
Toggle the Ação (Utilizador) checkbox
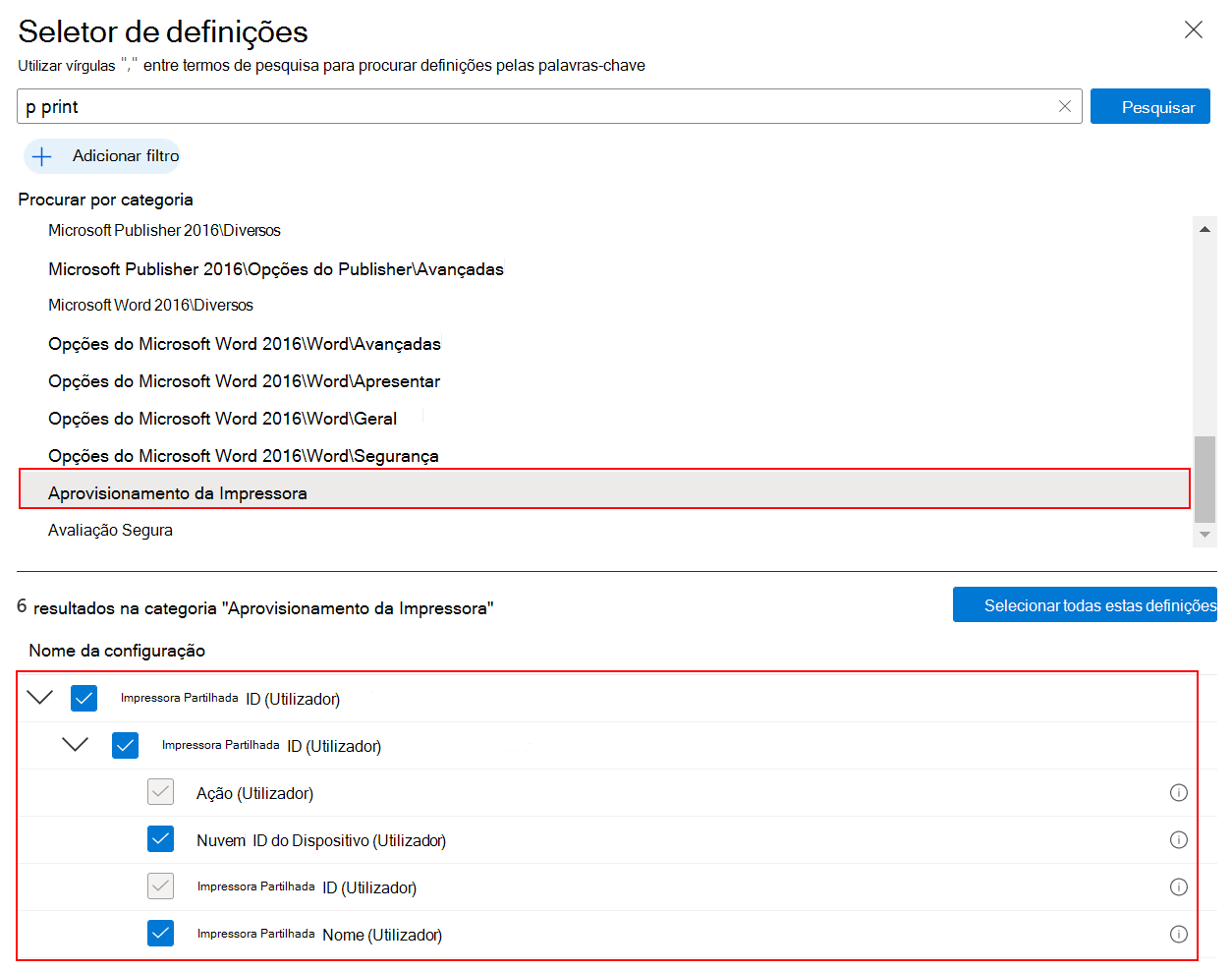pyautogui.click(x=161, y=792)
